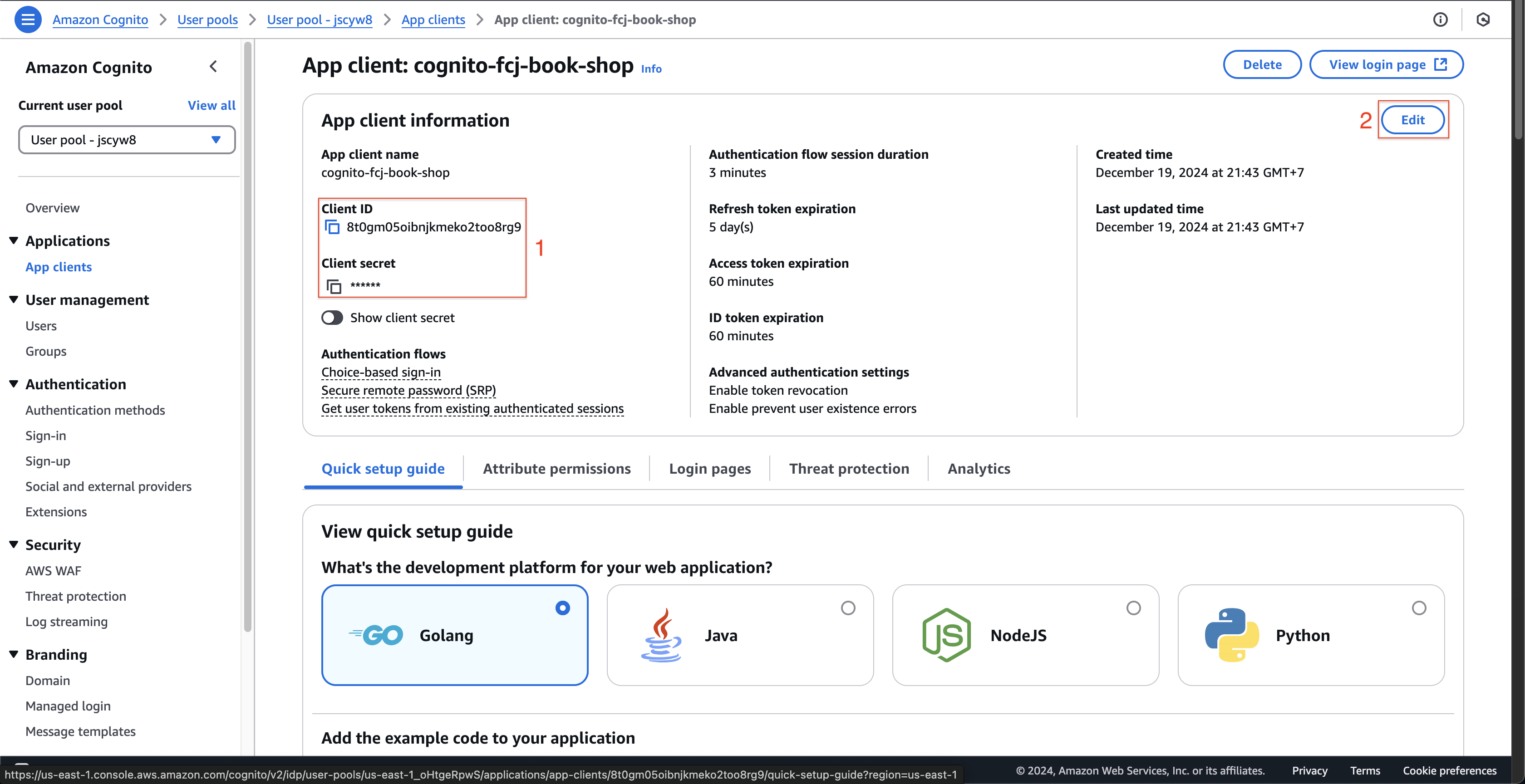Click Get user tokens from existing sessions link
The width and height of the screenshot is (1525, 784).
click(472, 409)
